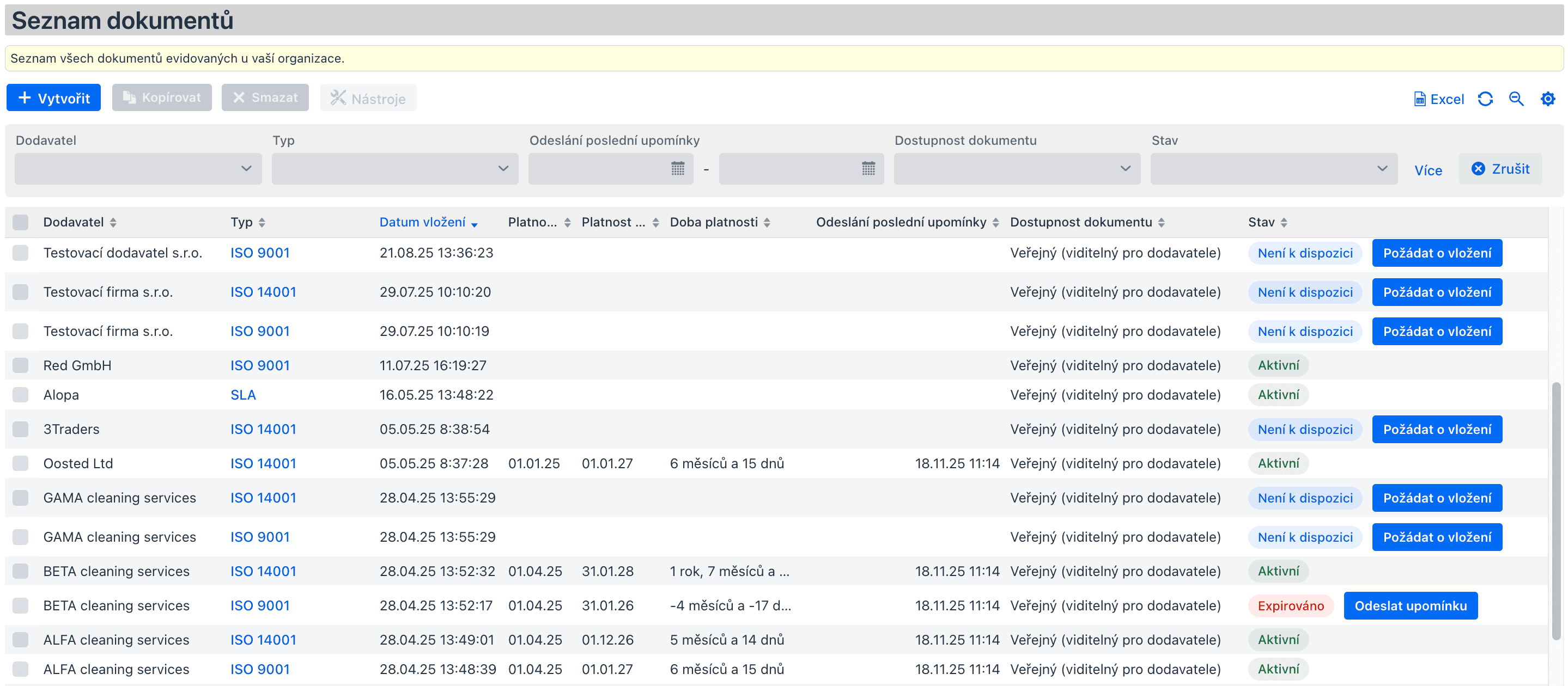Click the Aktivní badge in Red GmbH row
This screenshot has height=686, width=1568.
pos(1278,365)
